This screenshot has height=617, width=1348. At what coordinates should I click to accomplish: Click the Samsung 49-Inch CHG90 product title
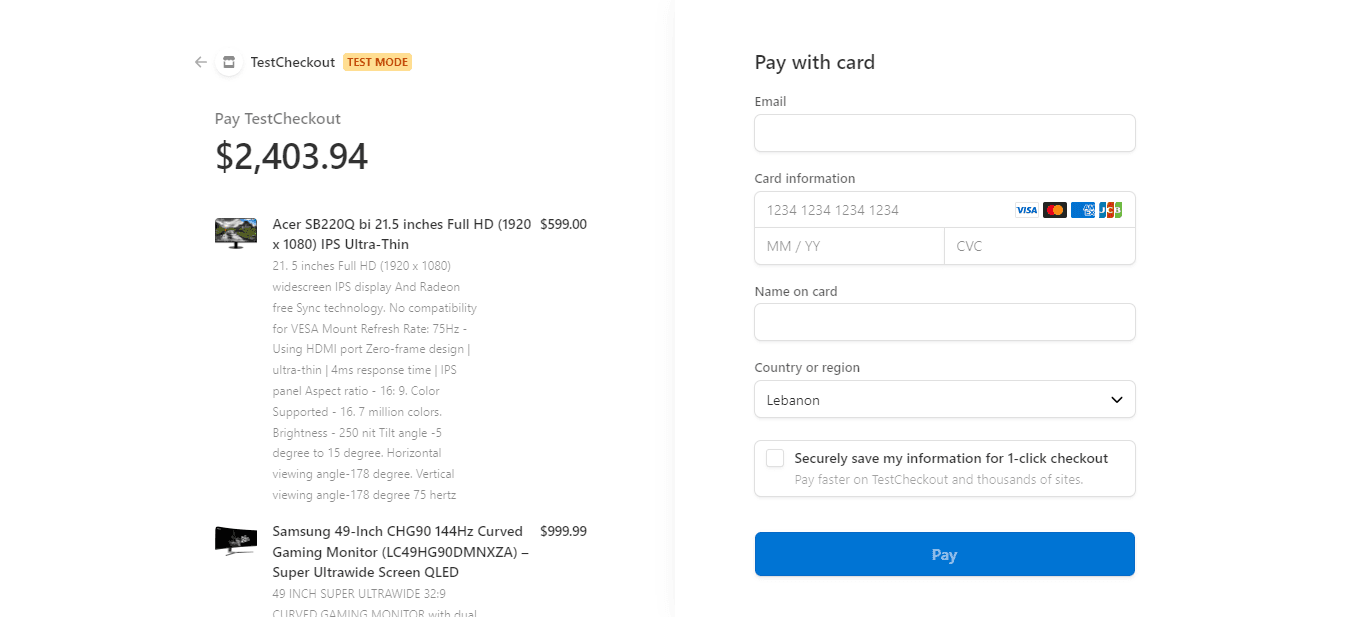coord(401,552)
